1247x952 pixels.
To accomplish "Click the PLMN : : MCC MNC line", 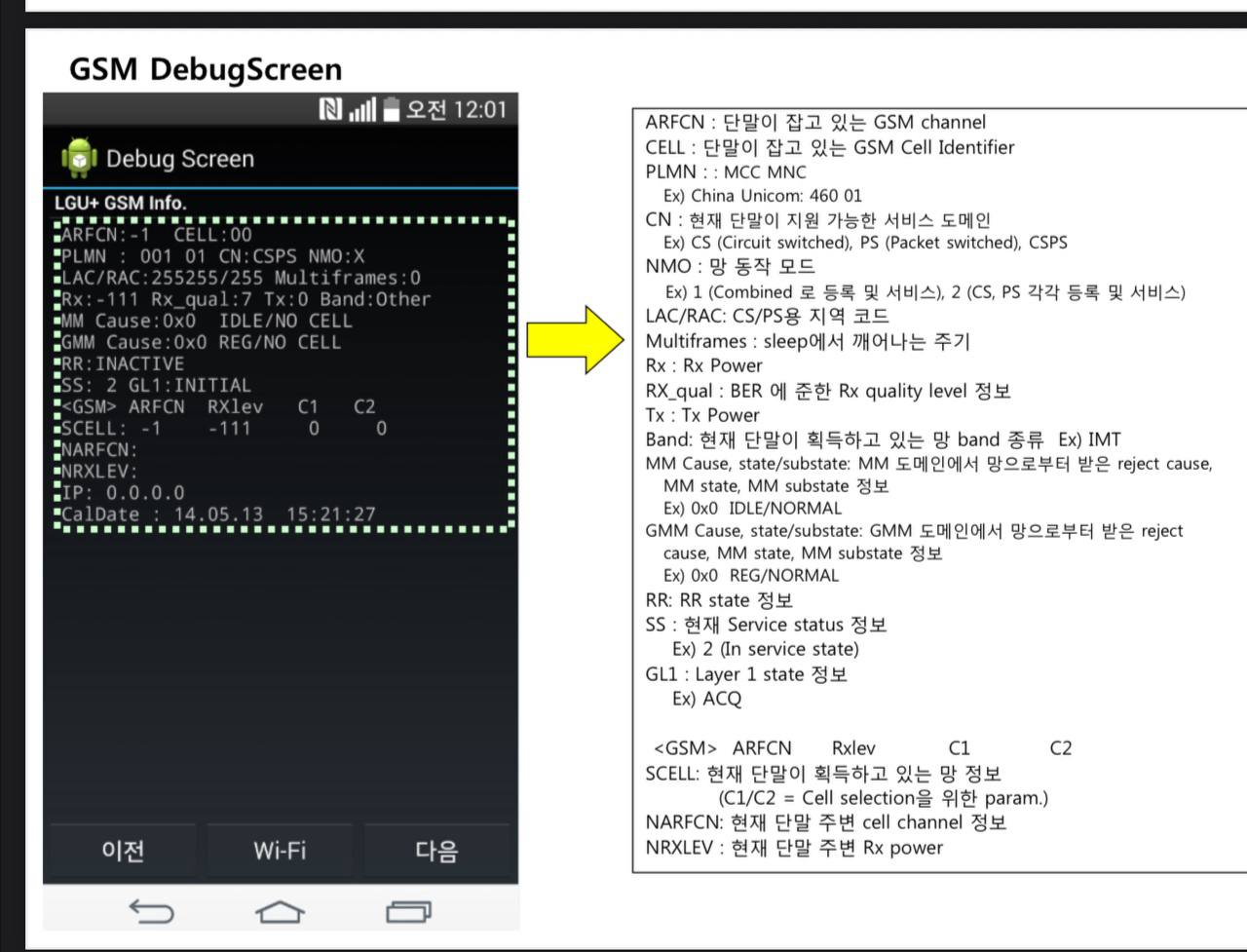I will coord(726,171).
